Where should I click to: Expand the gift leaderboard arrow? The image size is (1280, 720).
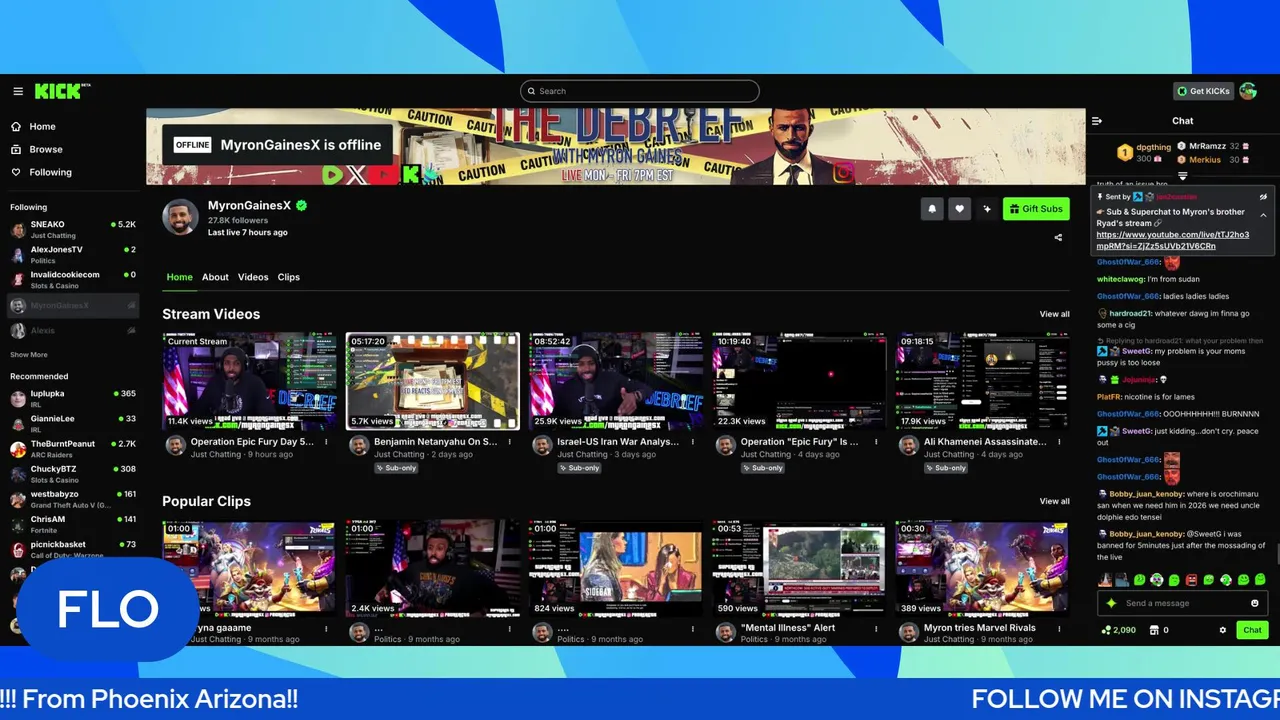click(1183, 176)
